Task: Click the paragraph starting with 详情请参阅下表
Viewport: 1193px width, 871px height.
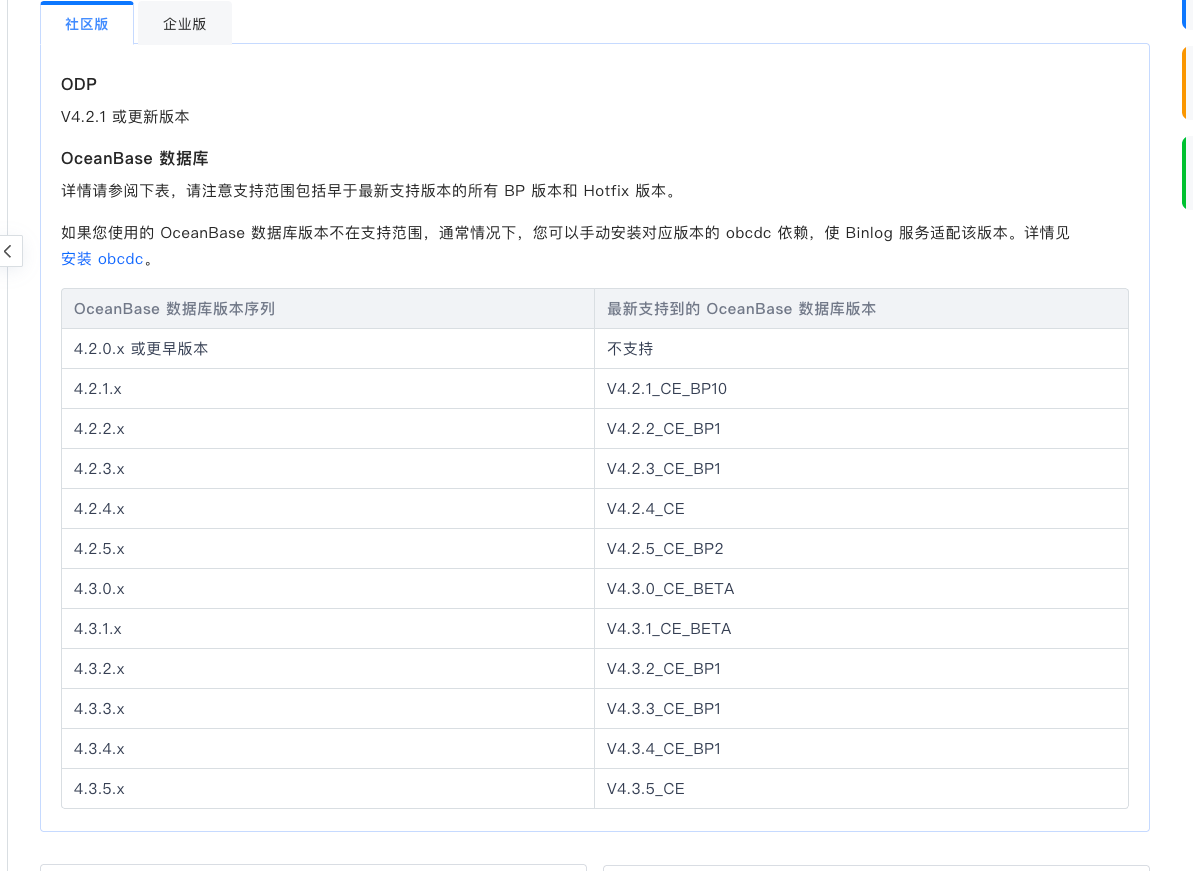Action: click(370, 191)
